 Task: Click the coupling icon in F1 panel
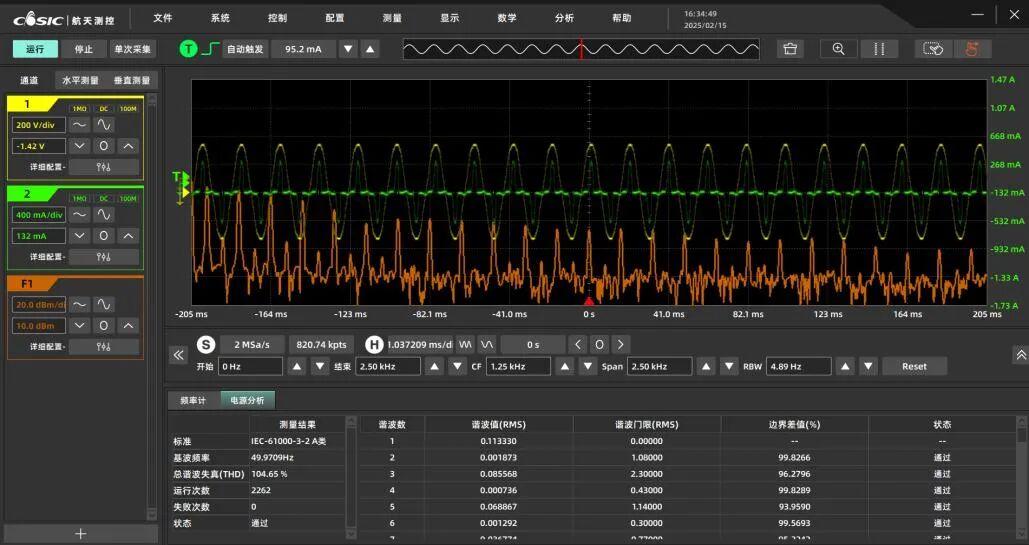(79, 304)
